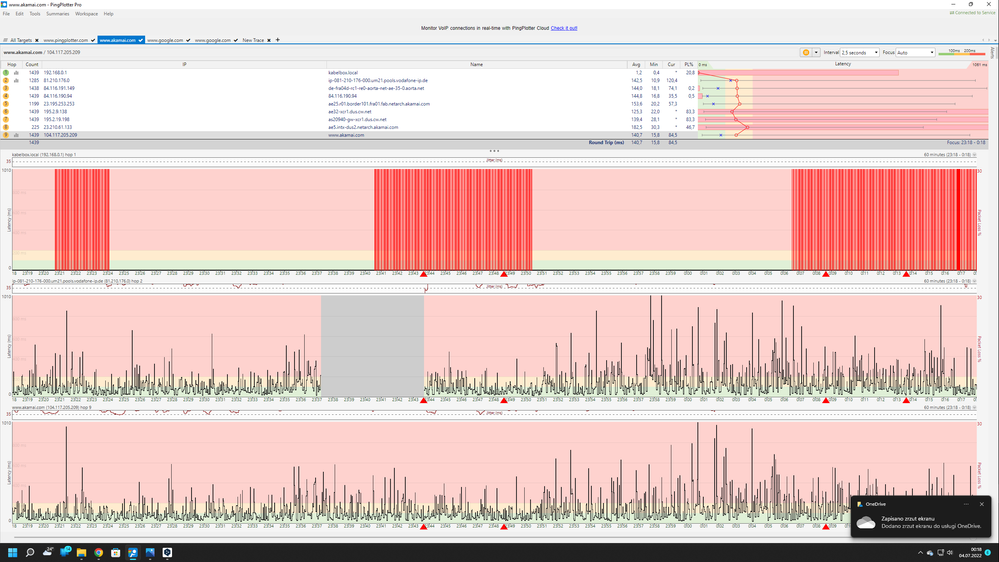
Task: Click hop 9 graph icon for 104.117.205.209
Action: 16,134
